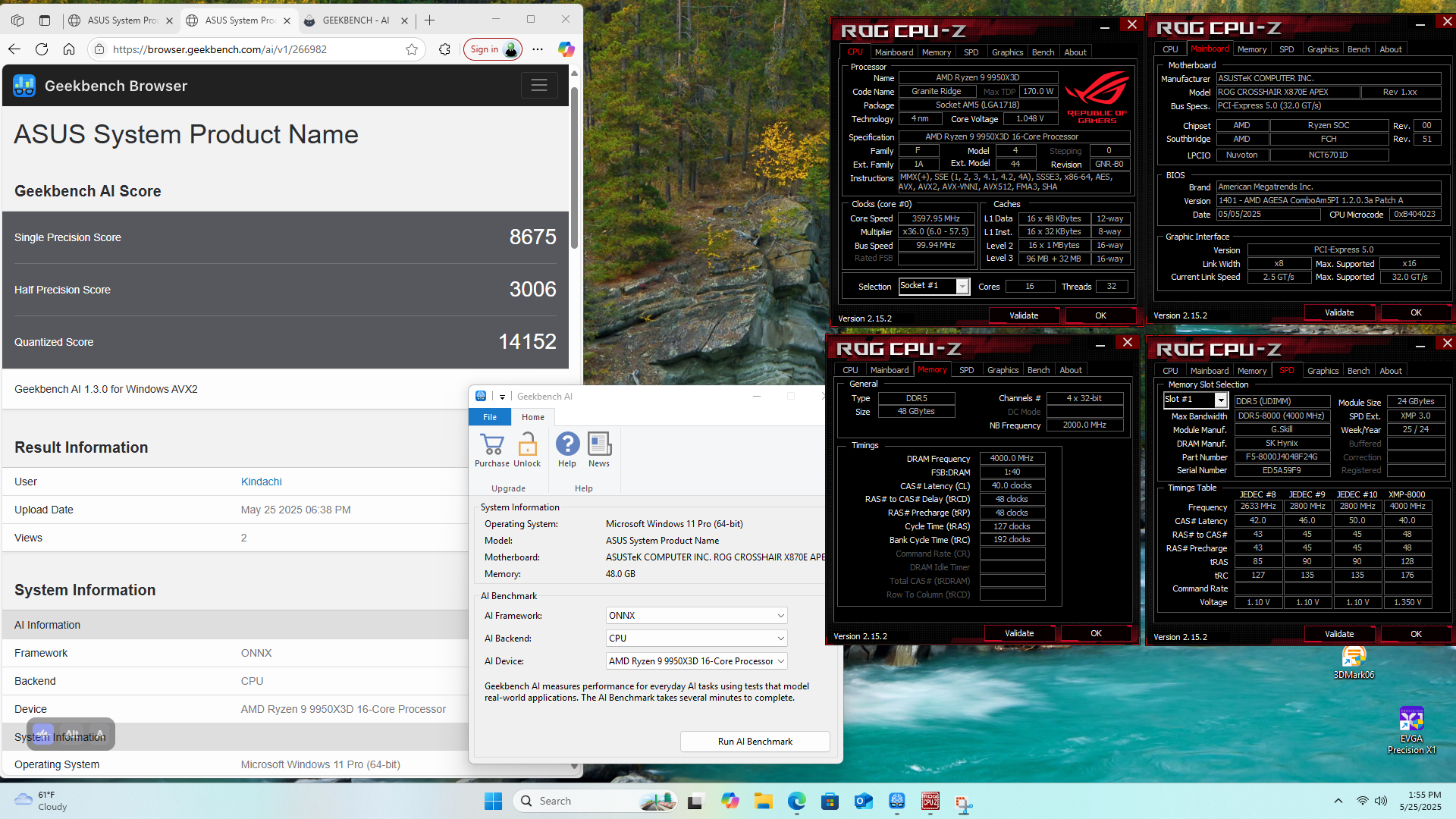Open the Kindachi user link

262,482
